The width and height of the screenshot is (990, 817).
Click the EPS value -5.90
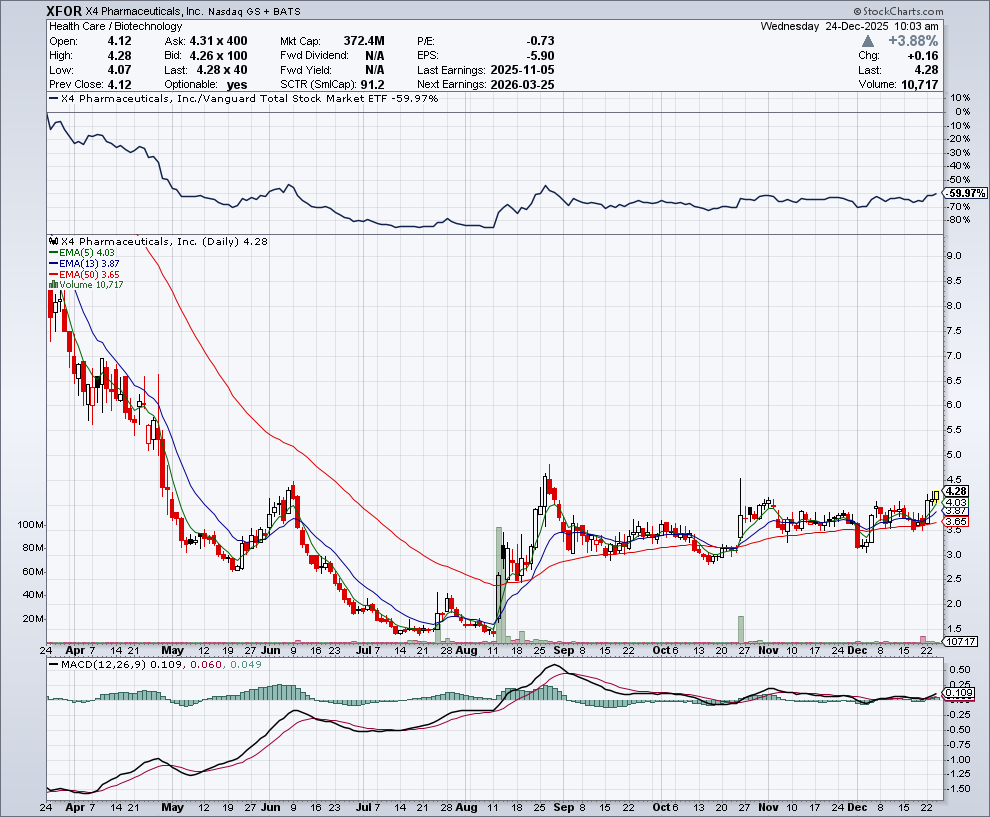[540, 56]
